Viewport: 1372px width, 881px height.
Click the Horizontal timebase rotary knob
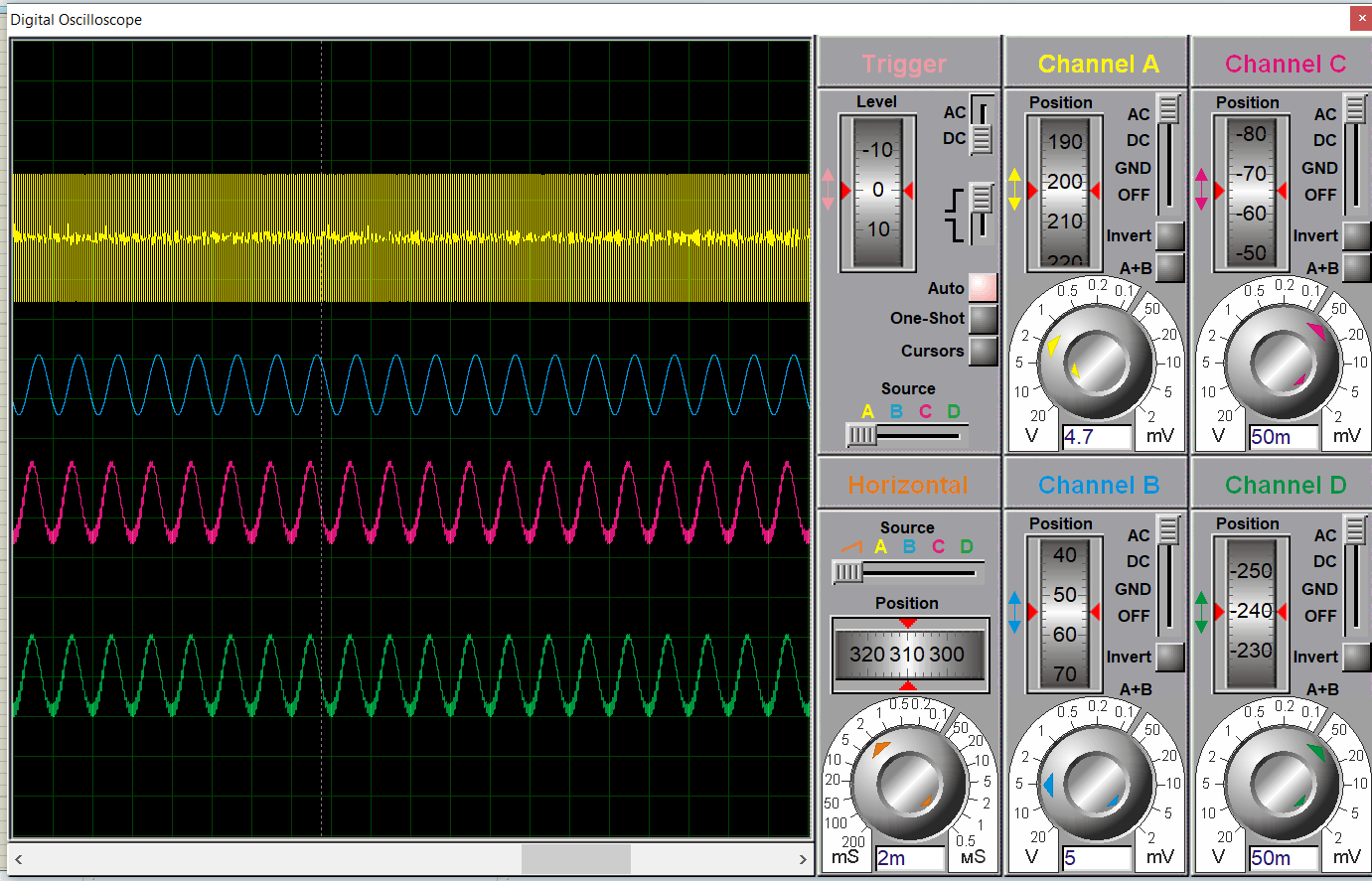[x=909, y=783]
